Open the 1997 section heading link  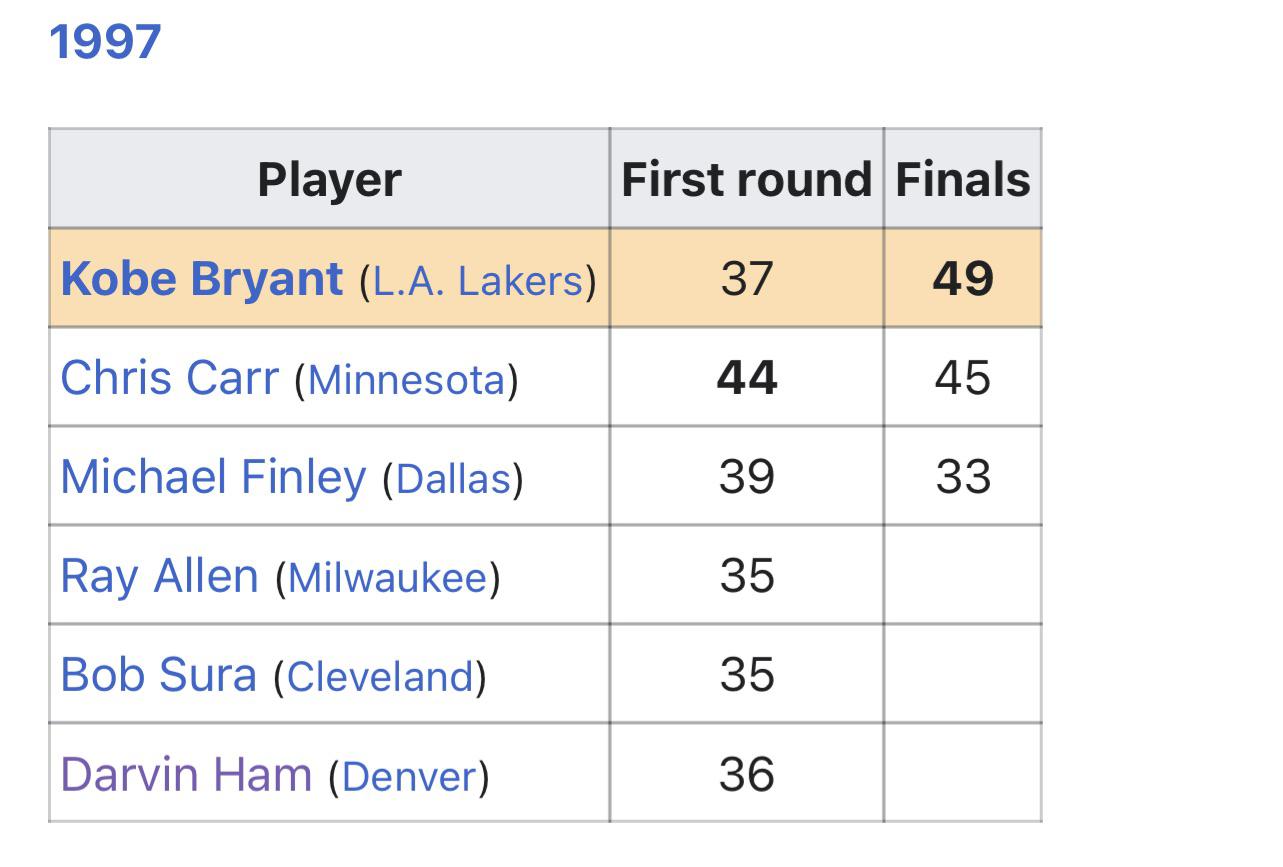coord(105,43)
